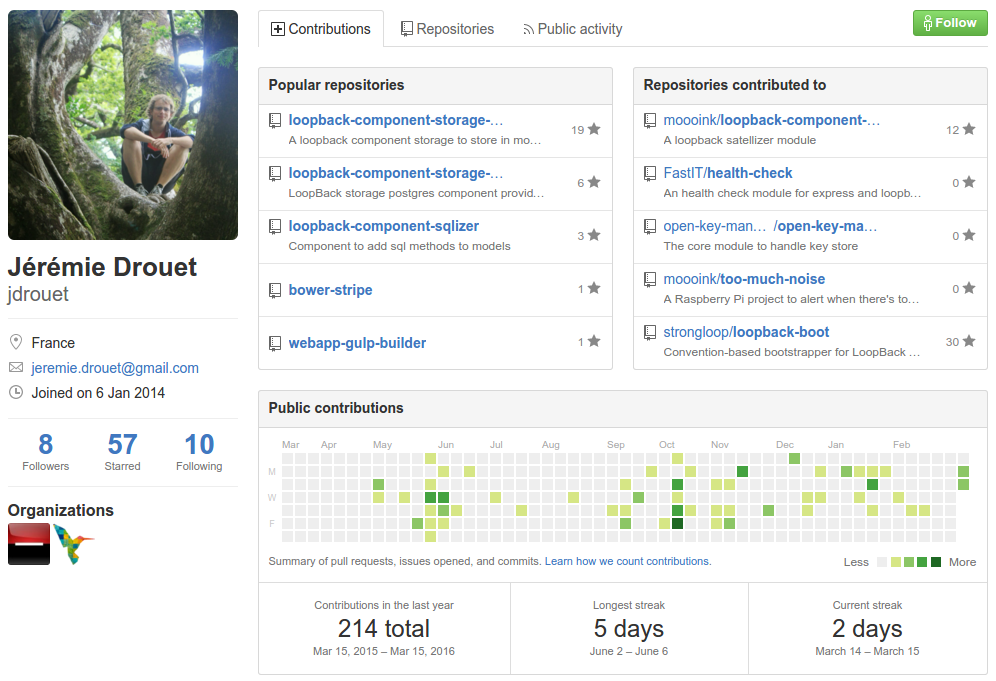Screen dimensions: 996x681
Task: Open the loopback-component-storage repo with 19 stars
Action: coord(396,120)
